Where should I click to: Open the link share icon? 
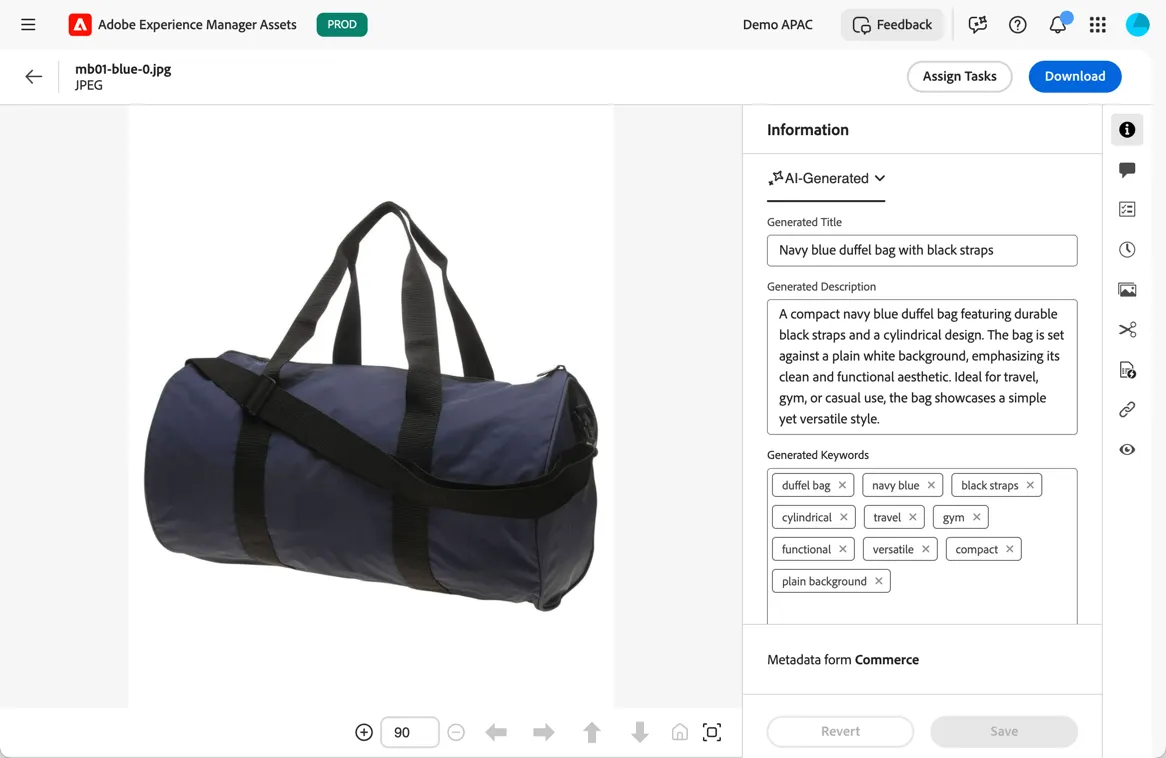point(1127,409)
